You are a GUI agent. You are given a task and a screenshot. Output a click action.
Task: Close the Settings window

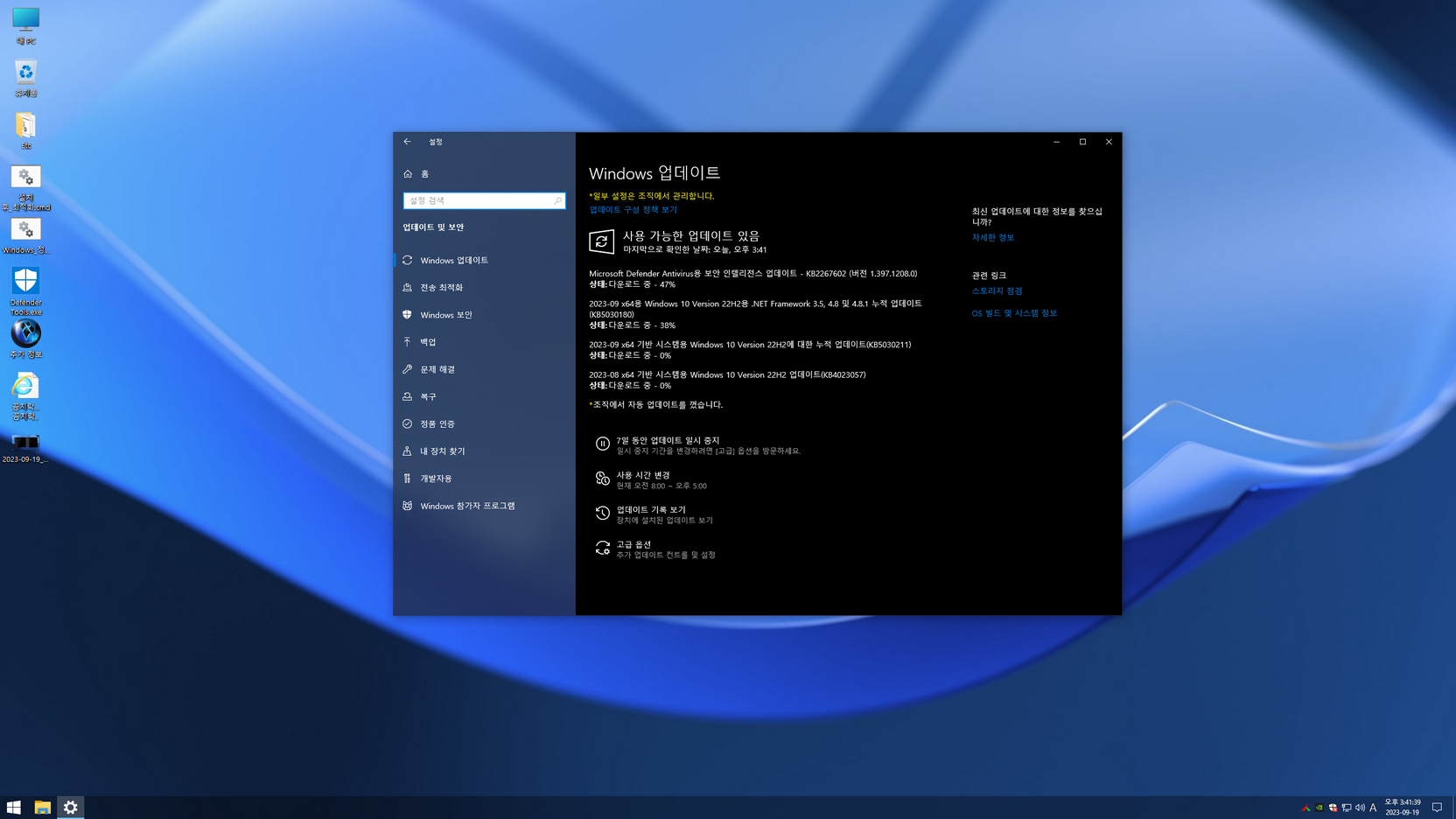(1109, 142)
